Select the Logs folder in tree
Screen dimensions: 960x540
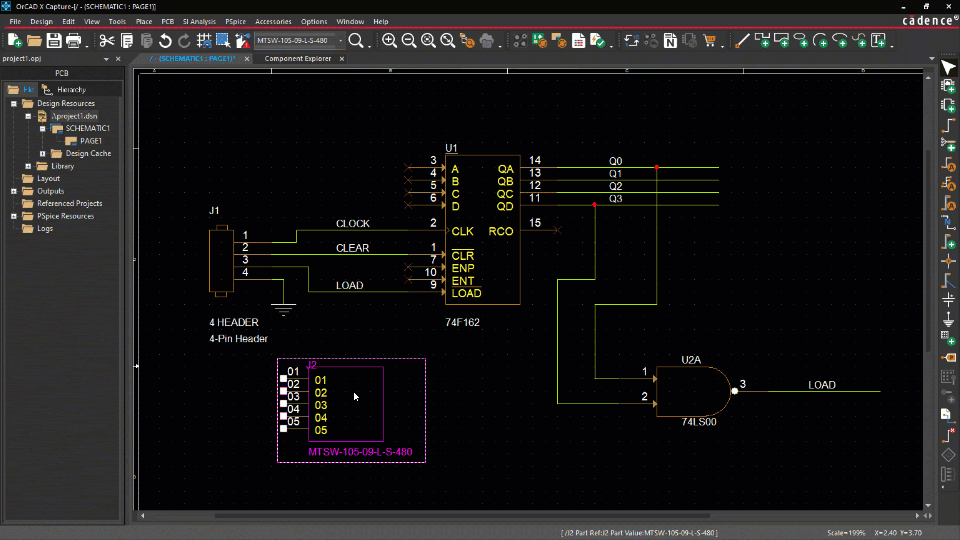click(45, 228)
